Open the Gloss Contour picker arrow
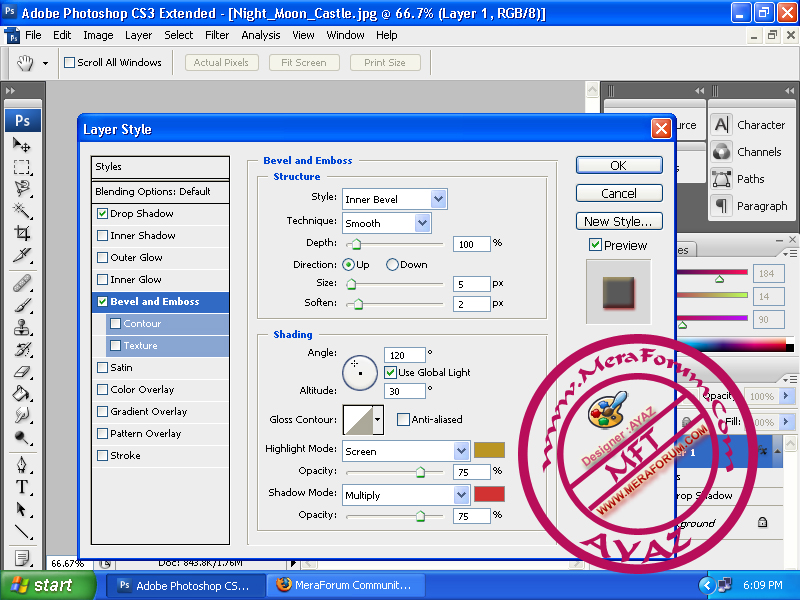This screenshot has width=800, height=600. pos(378,419)
